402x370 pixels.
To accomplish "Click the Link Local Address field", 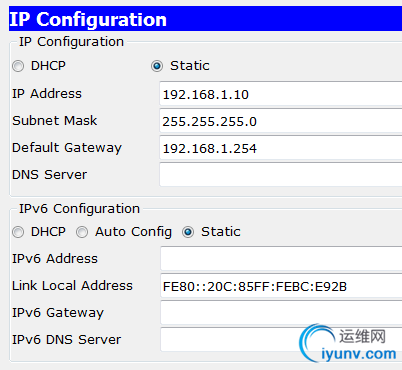I will 281,286.
